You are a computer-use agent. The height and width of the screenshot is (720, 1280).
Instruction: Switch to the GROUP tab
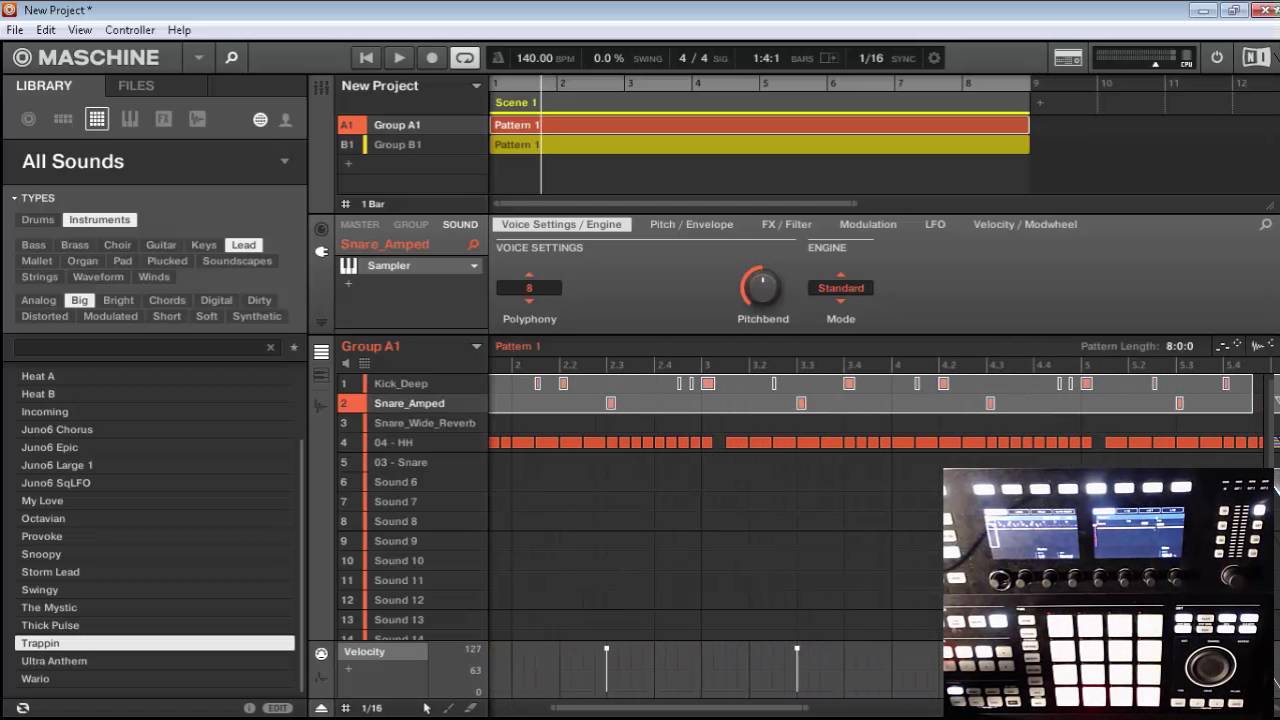(411, 225)
